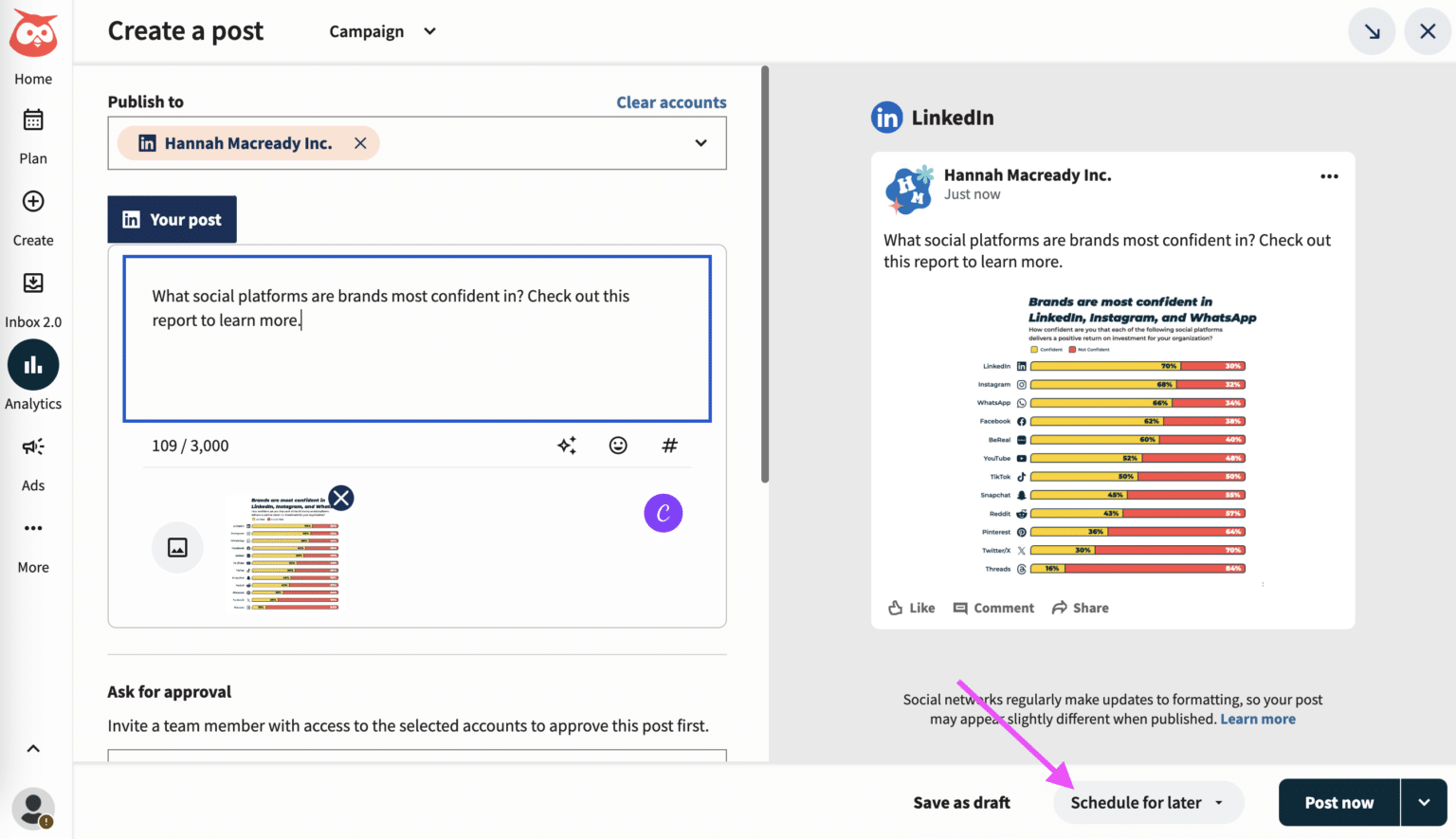Click Save as draft
This screenshot has width=1456, height=839.
tap(961, 802)
